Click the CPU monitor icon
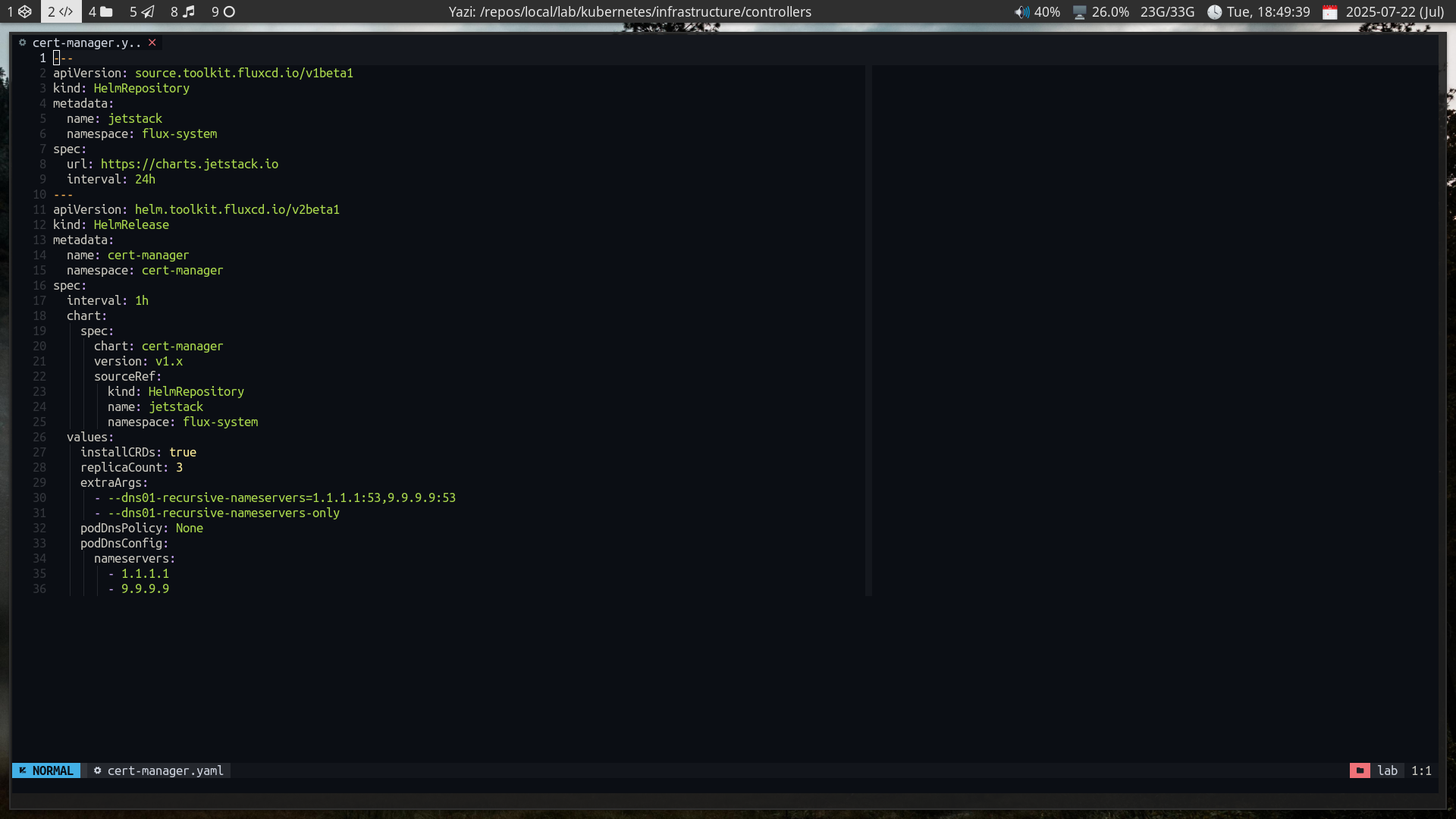Screen dimensions: 1456x819 pos(1079,12)
